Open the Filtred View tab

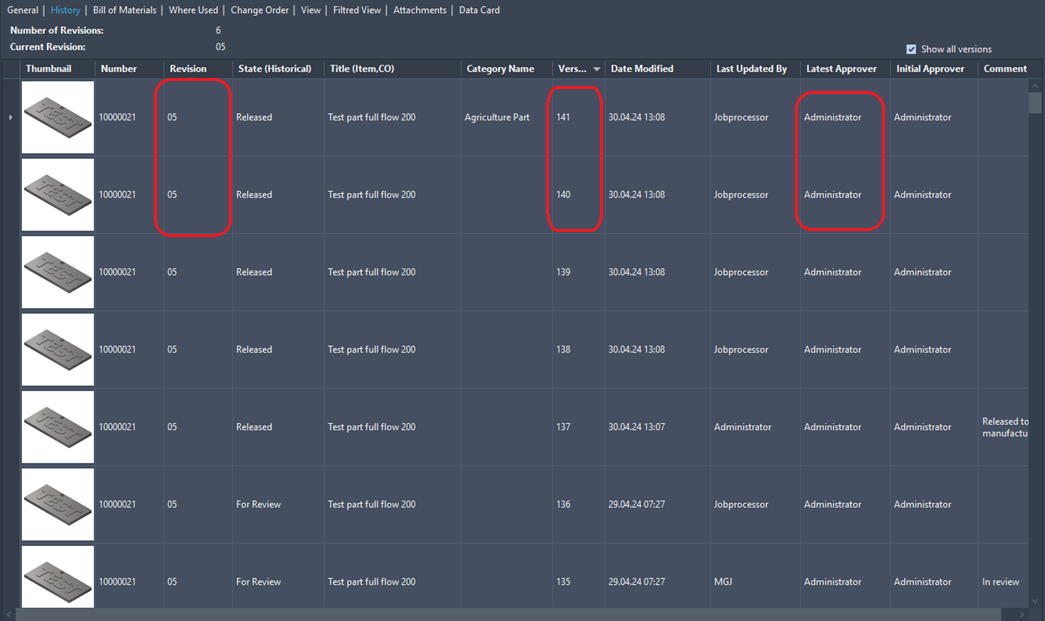click(x=357, y=10)
